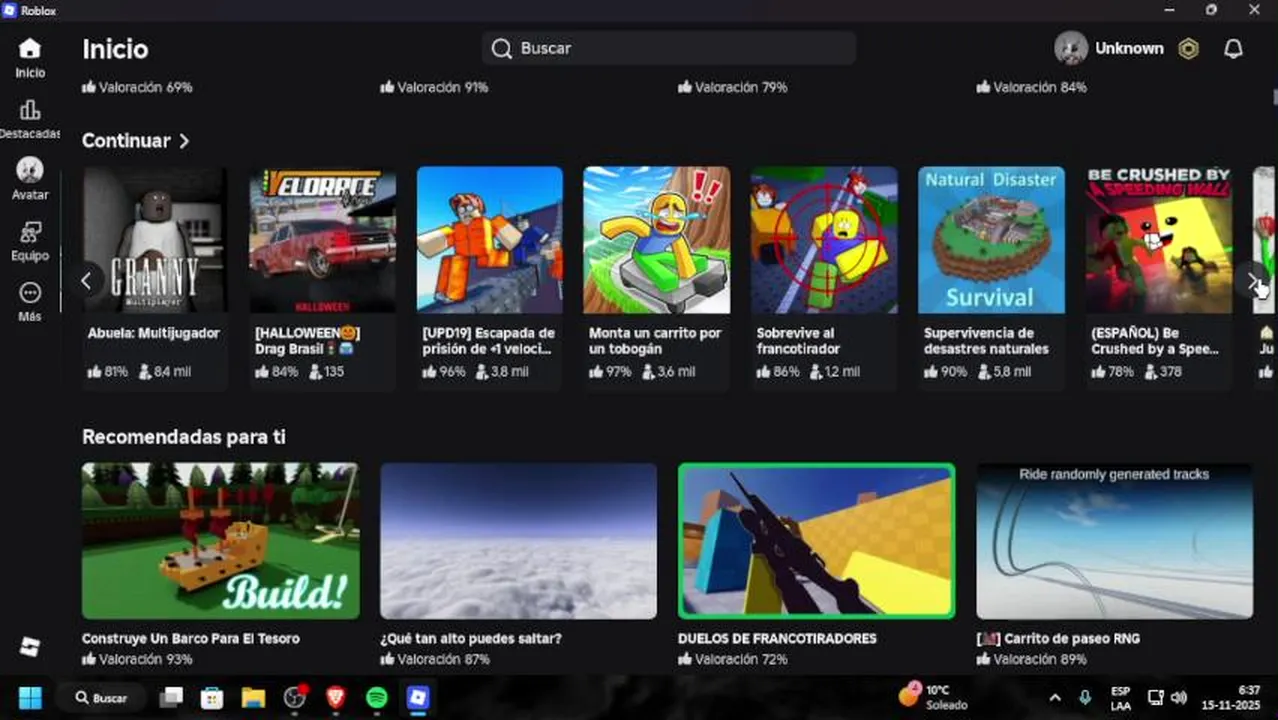This screenshot has width=1278, height=720.
Task: Open the Inicio home sidebar icon
Action: tap(30, 48)
